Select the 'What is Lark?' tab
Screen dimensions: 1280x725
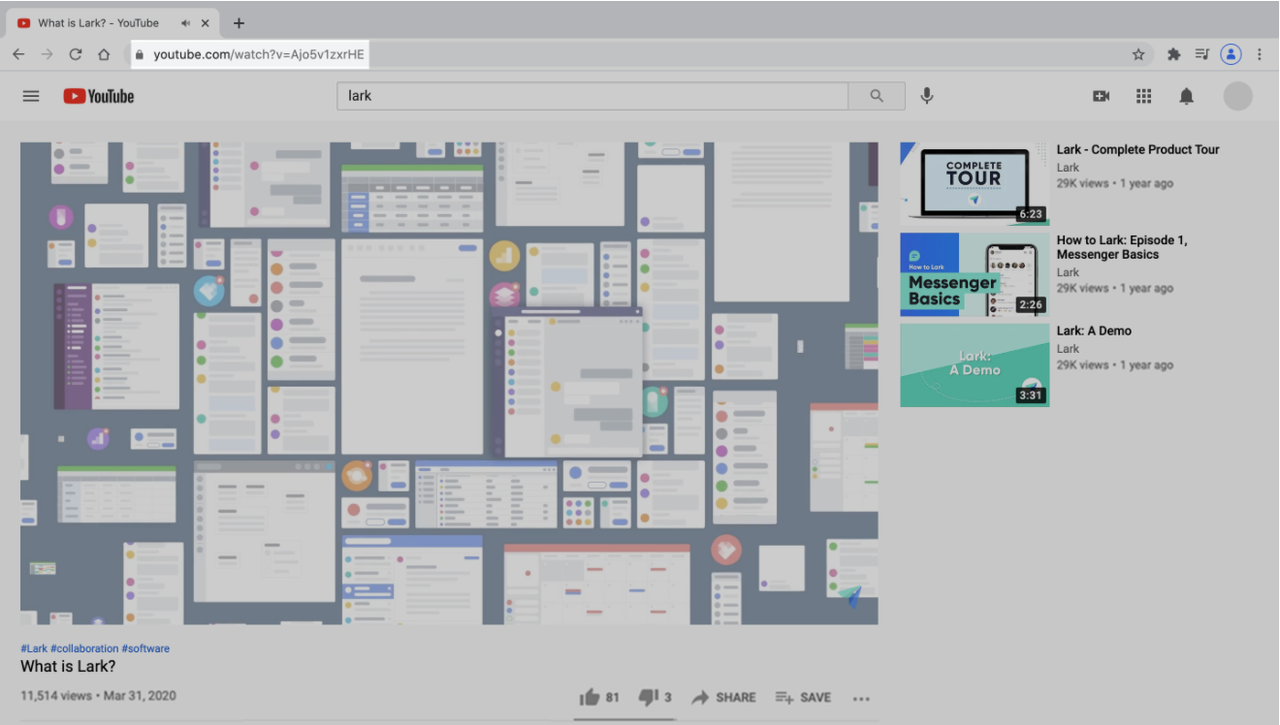[x=98, y=23]
